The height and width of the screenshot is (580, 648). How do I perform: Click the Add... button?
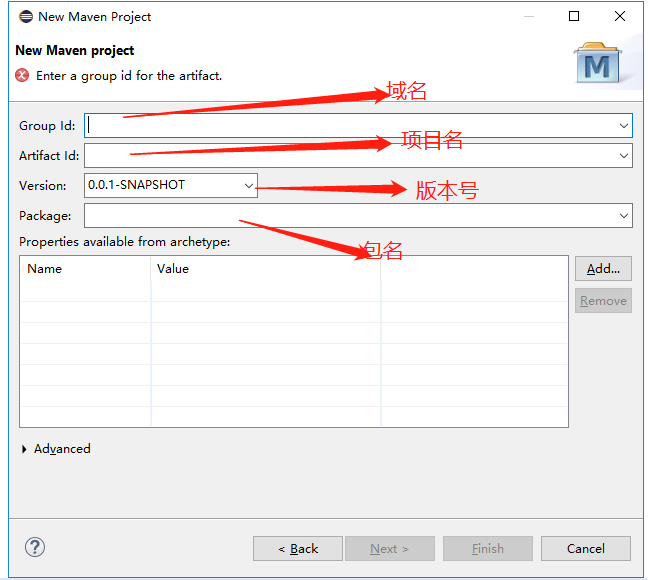(x=603, y=269)
